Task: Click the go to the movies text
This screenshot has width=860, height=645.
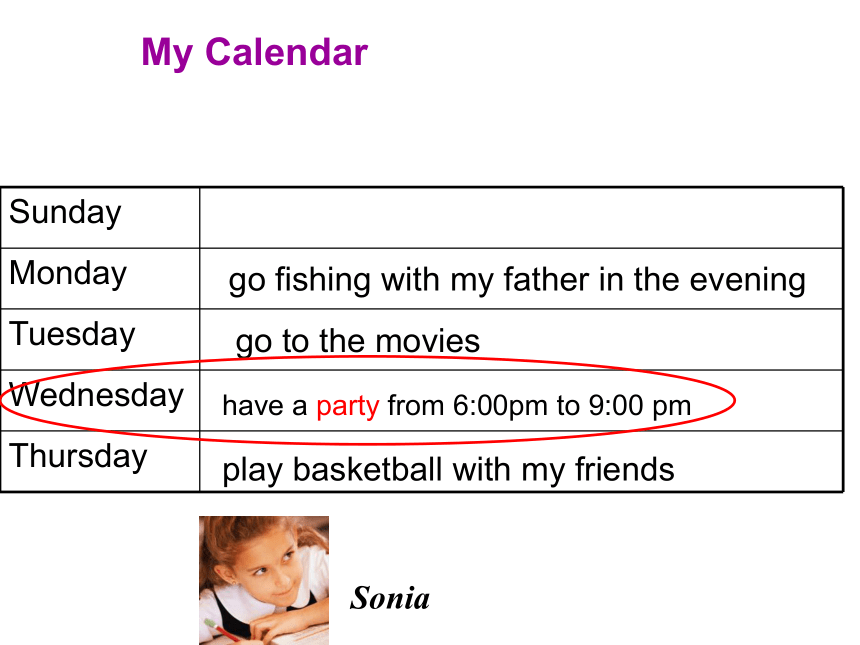Action: coord(358,342)
